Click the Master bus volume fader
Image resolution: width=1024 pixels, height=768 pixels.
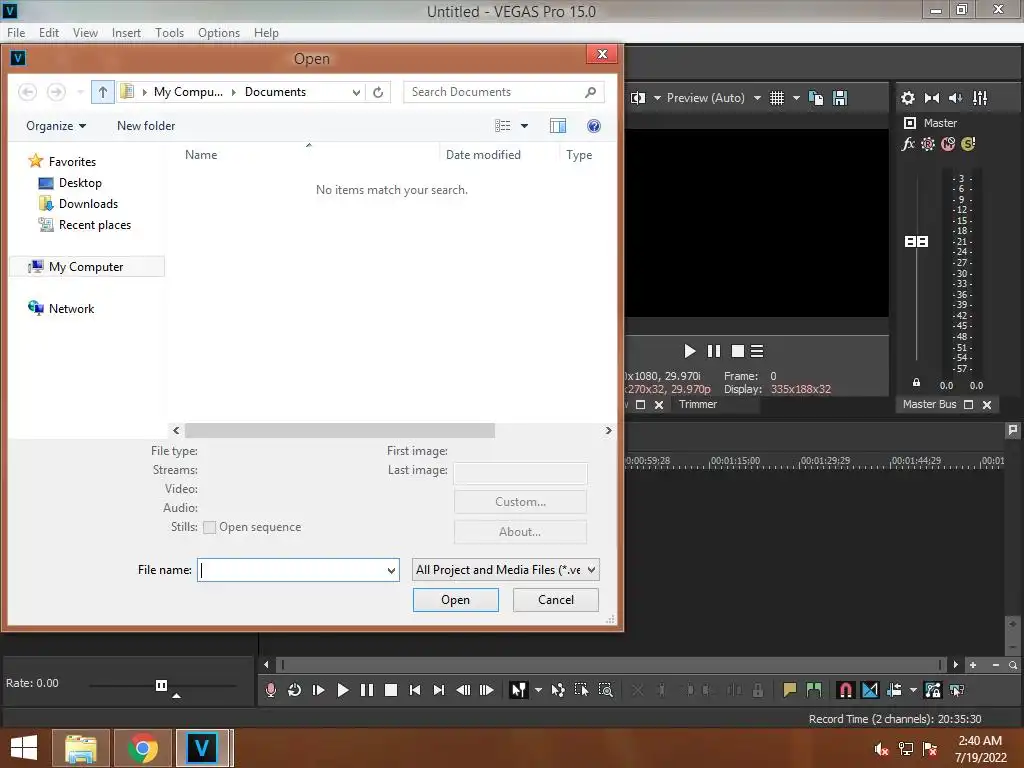click(916, 242)
